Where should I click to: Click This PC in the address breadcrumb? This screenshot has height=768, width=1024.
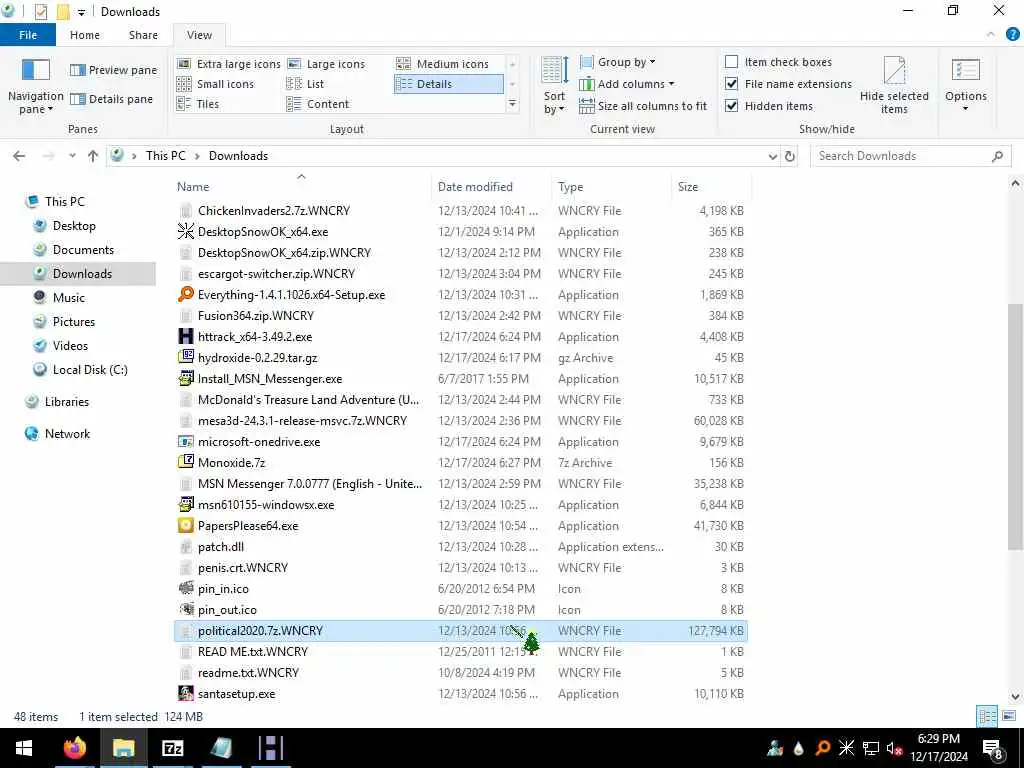point(165,156)
